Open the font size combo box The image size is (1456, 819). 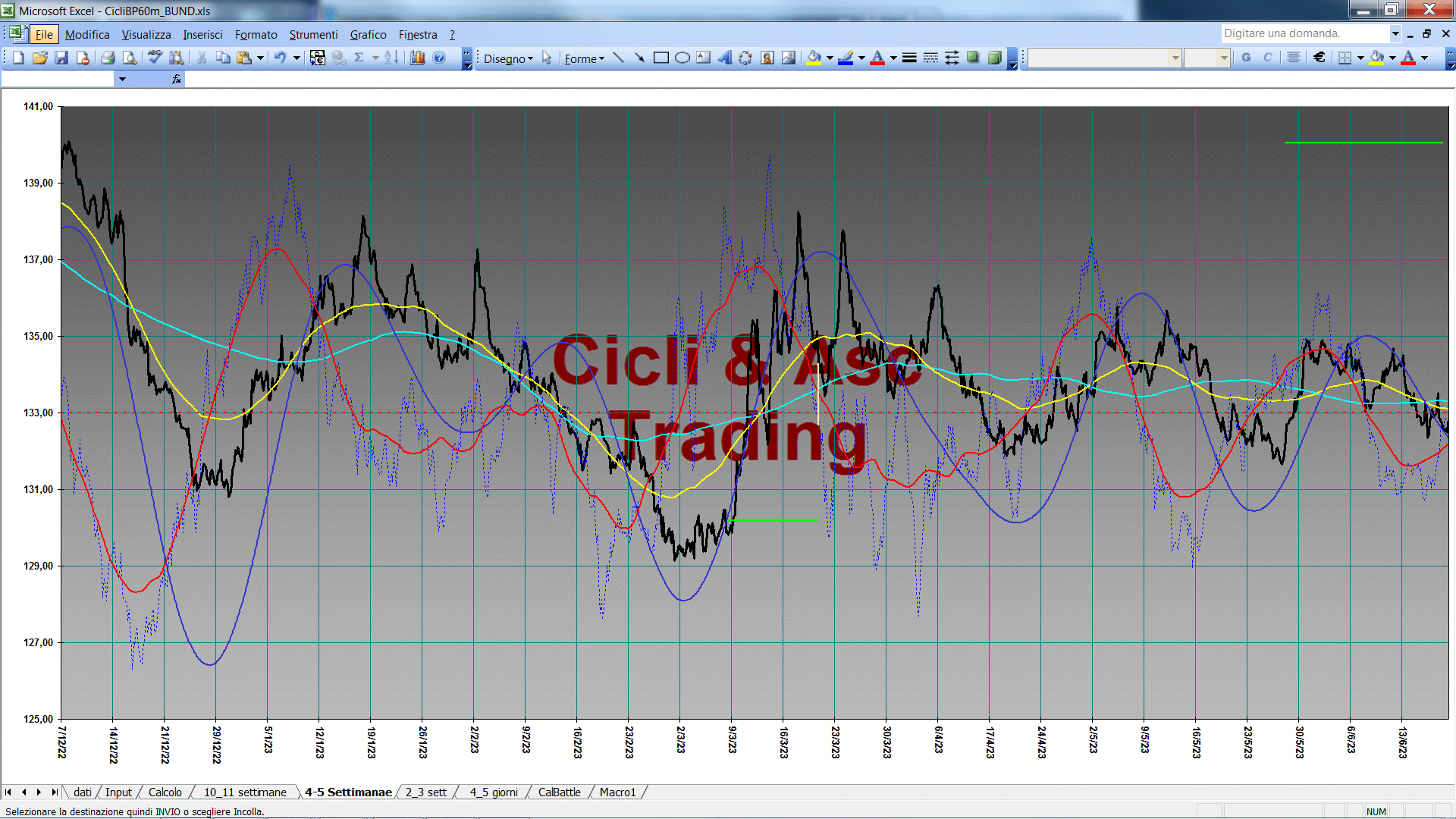(x=1207, y=58)
